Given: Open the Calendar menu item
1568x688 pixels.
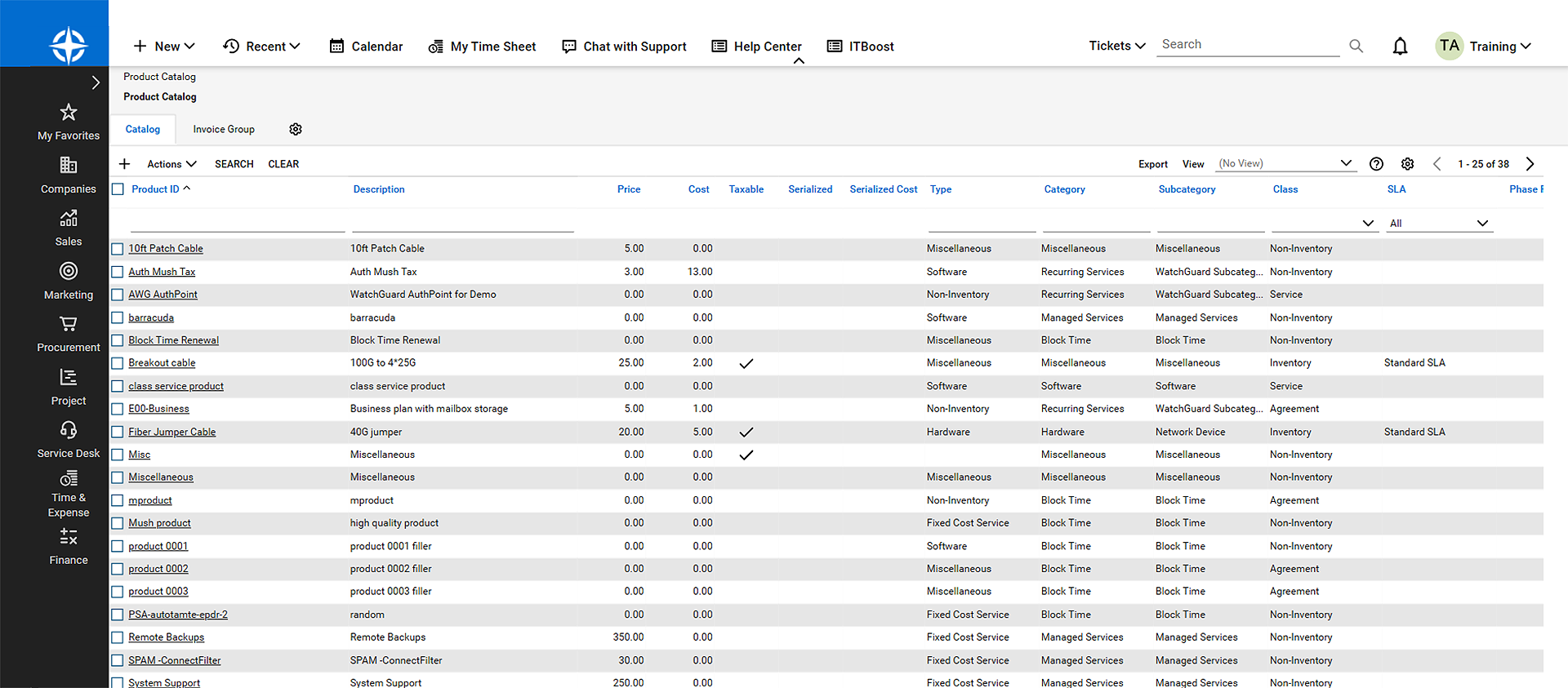Looking at the screenshot, I should (x=366, y=47).
